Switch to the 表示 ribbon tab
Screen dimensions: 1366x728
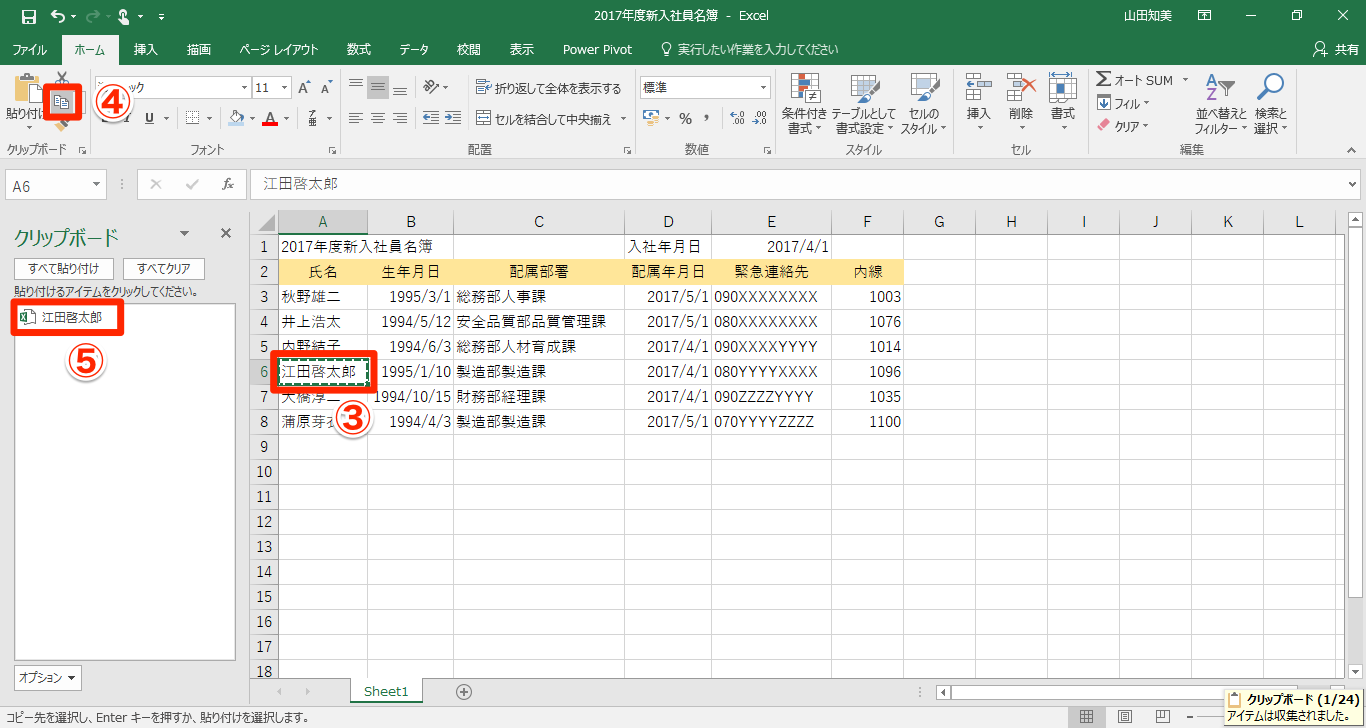point(522,49)
